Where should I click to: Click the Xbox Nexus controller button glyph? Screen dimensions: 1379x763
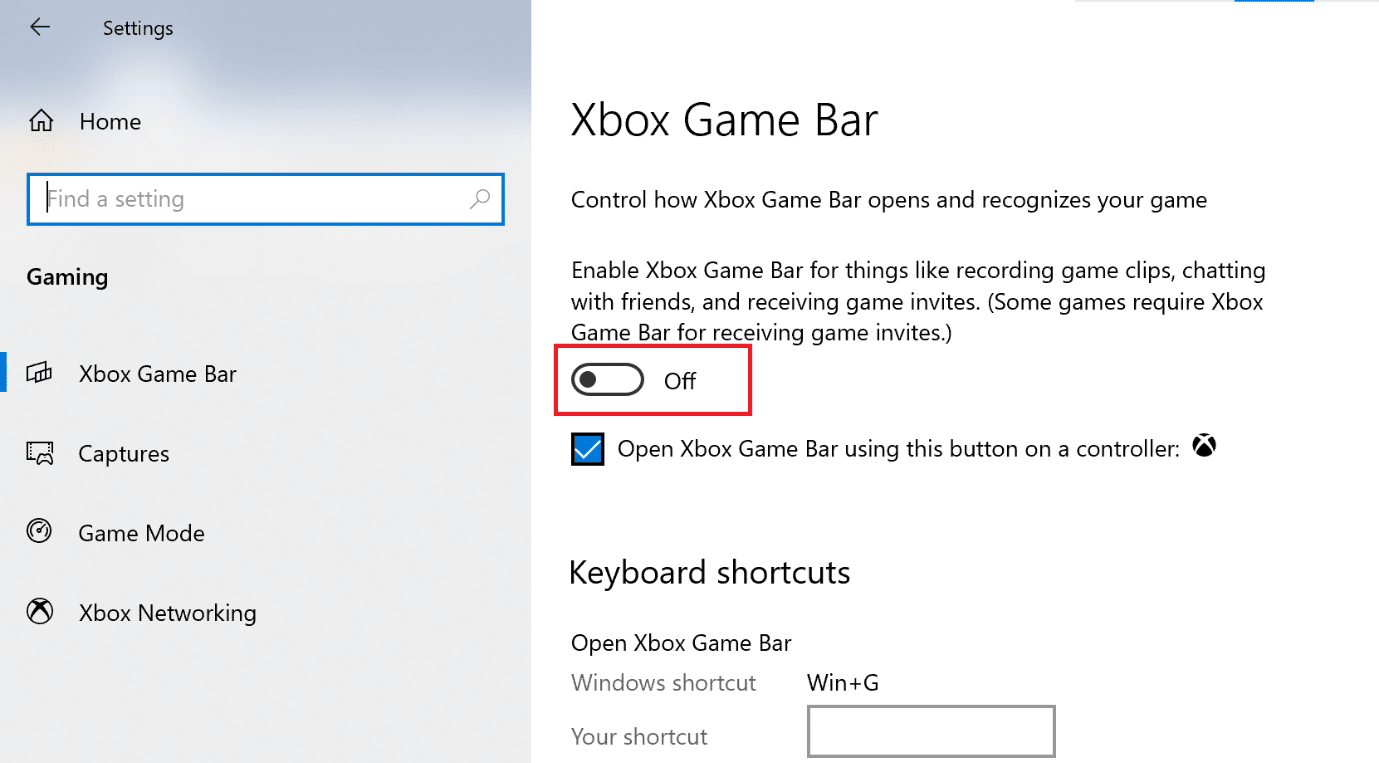coord(1204,447)
